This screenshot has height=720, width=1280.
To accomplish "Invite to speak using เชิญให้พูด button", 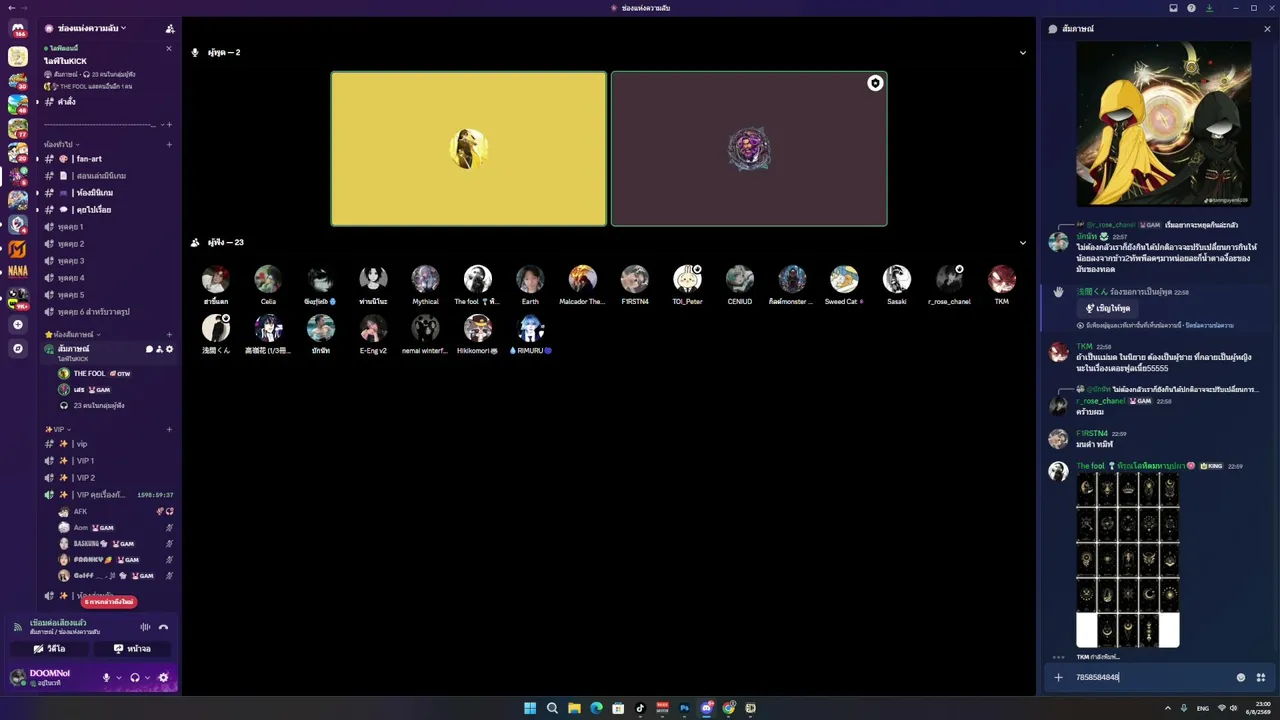I will tap(1109, 309).
